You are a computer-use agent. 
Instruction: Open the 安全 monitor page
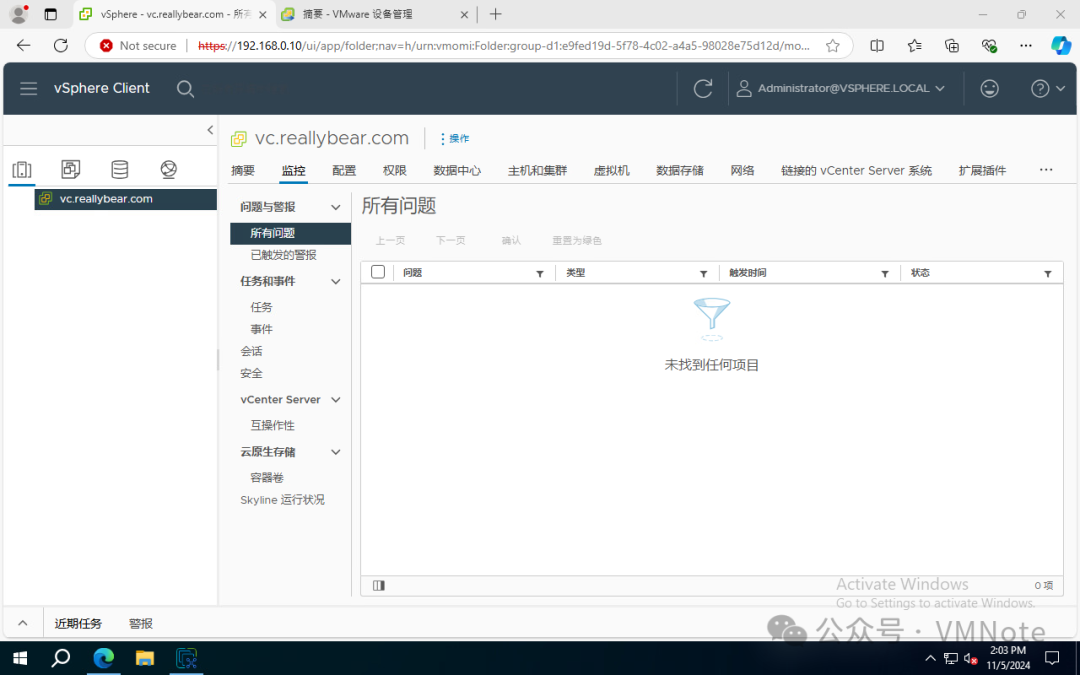tap(251, 373)
